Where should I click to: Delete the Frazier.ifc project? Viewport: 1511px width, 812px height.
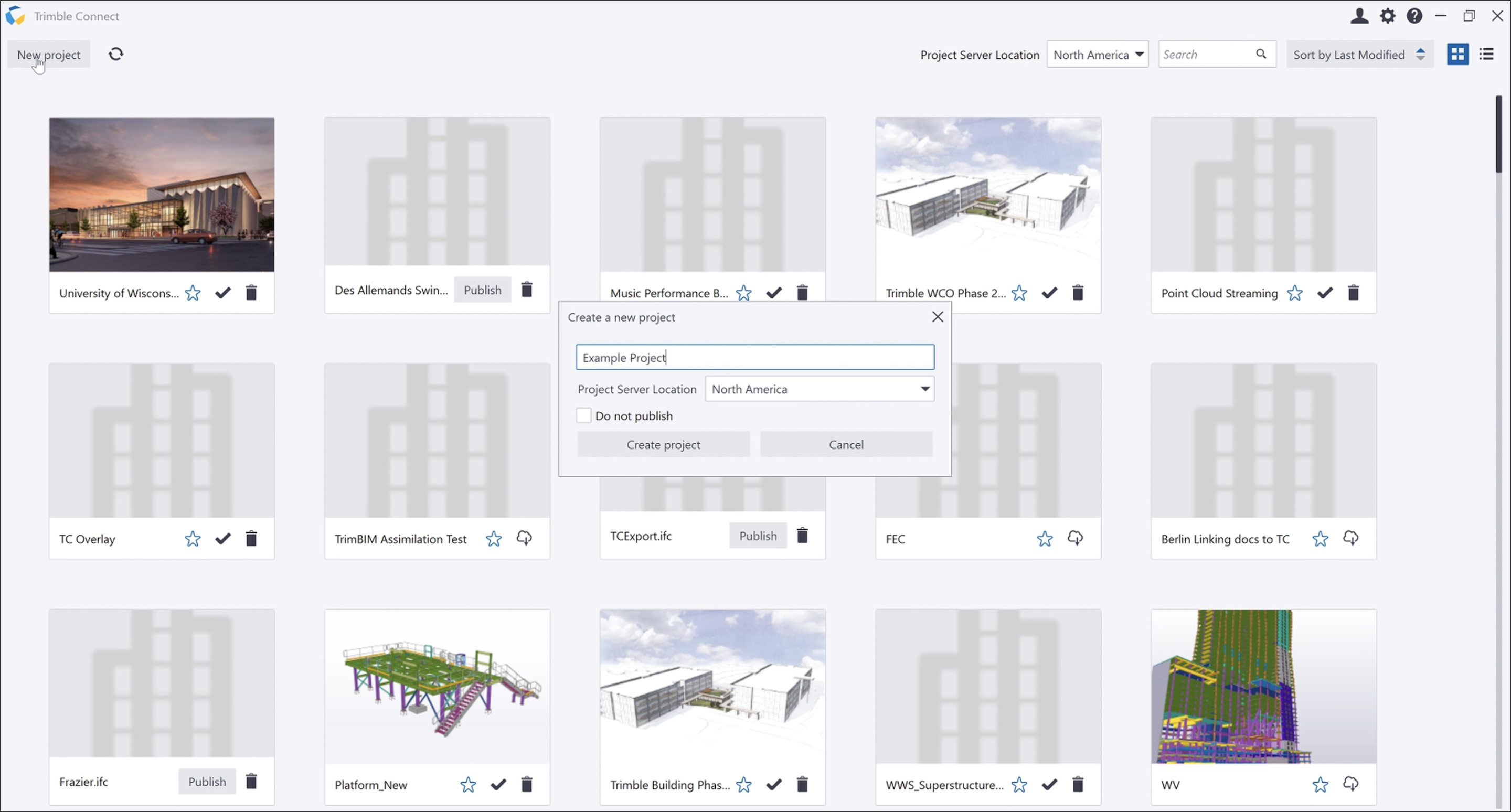251,781
